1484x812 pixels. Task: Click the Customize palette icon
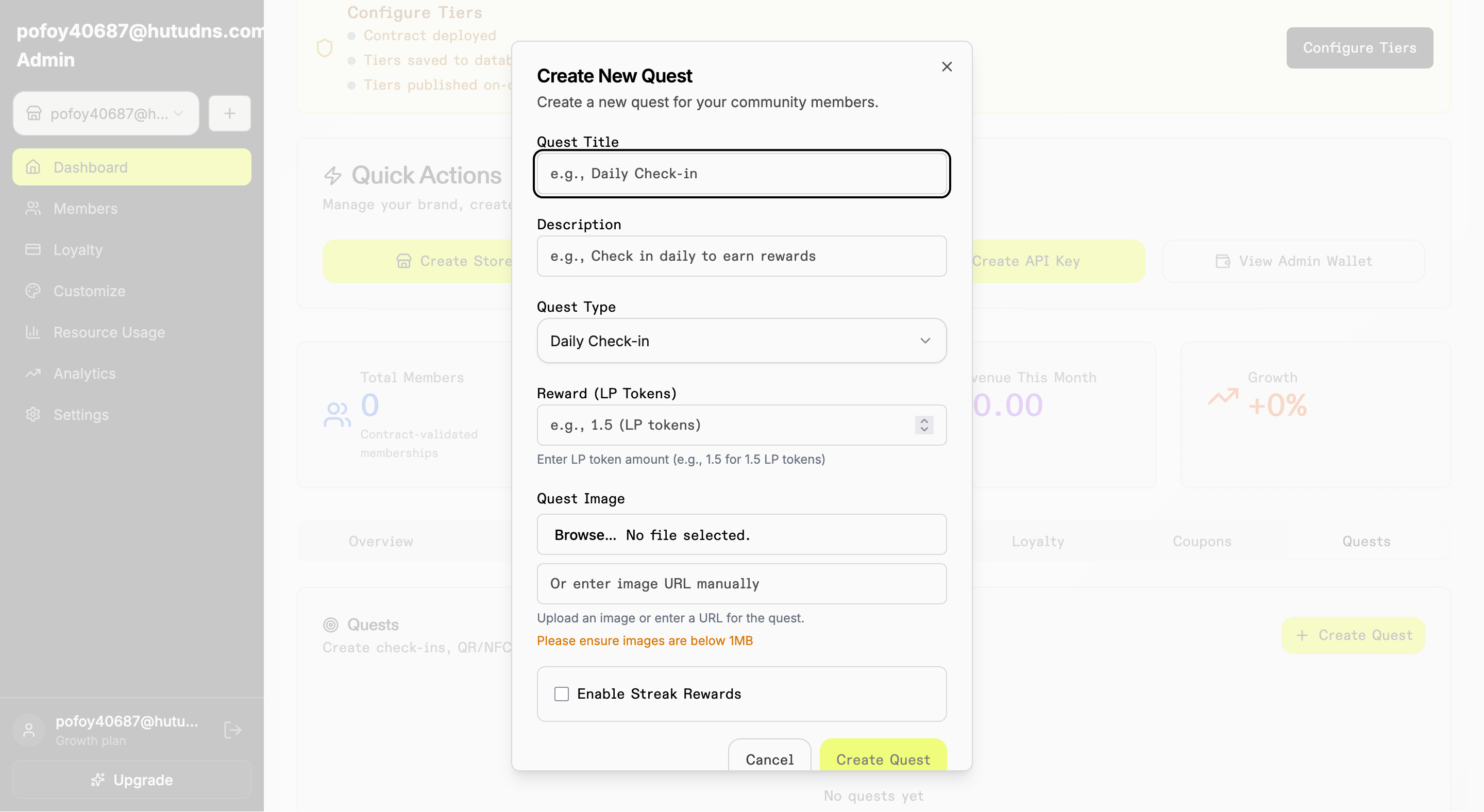(x=33, y=291)
